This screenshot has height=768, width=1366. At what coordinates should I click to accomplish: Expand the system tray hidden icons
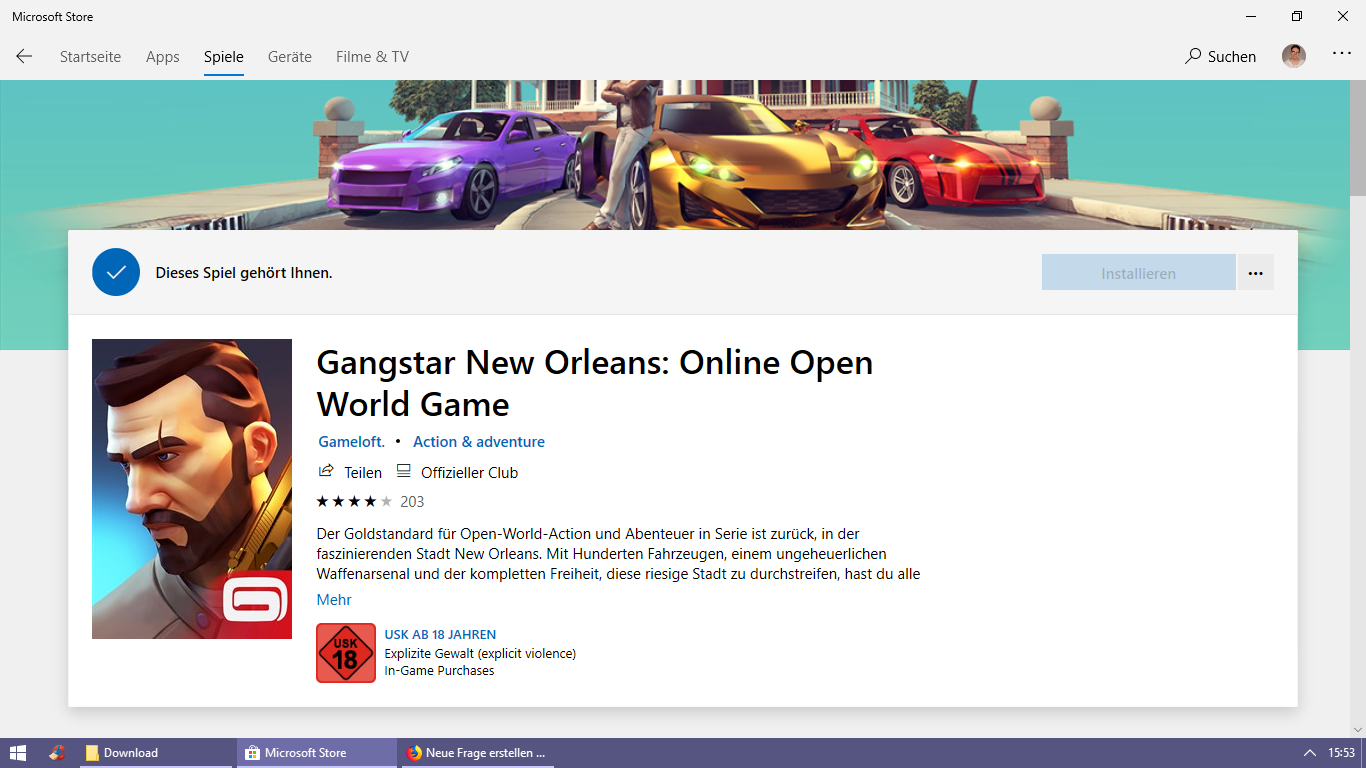pyautogui.click(x=1309, y=753)
